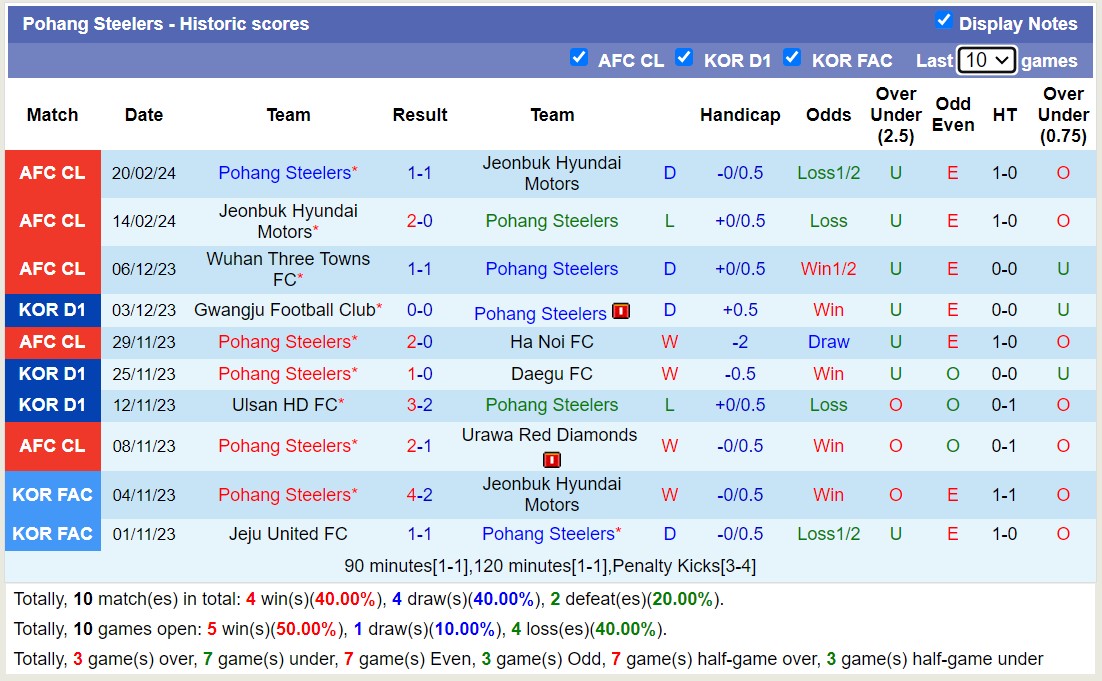Viewport: 1102px width, 681px height.
Task: Click the KOR FAC badge on the 01/11/23 row
Action: coord(52,534)
